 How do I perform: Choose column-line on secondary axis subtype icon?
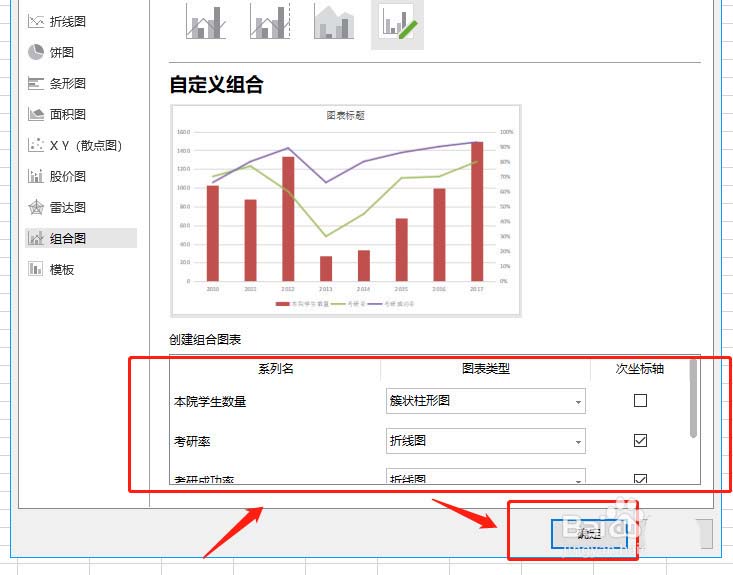coord(270,22)
